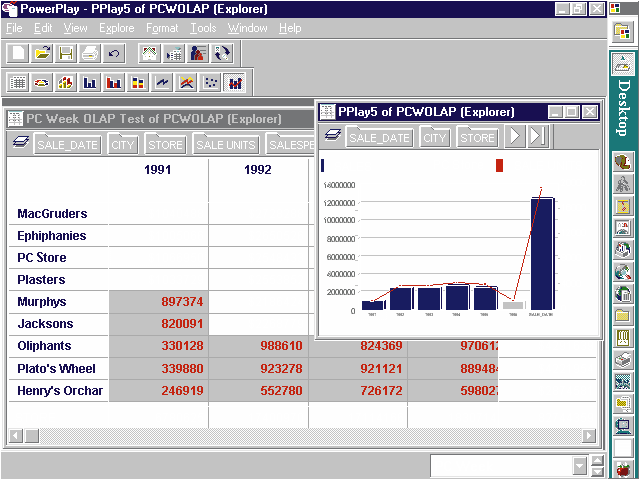Click the cell with value 988610
This screenshot has height=480, width=640.
259,346
